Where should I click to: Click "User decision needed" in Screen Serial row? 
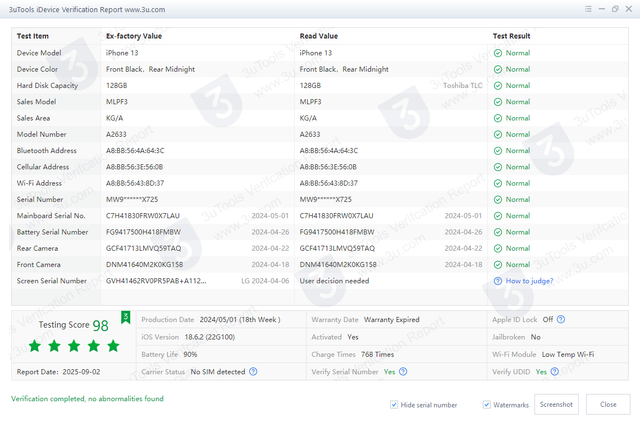click(x=336, y=281)
